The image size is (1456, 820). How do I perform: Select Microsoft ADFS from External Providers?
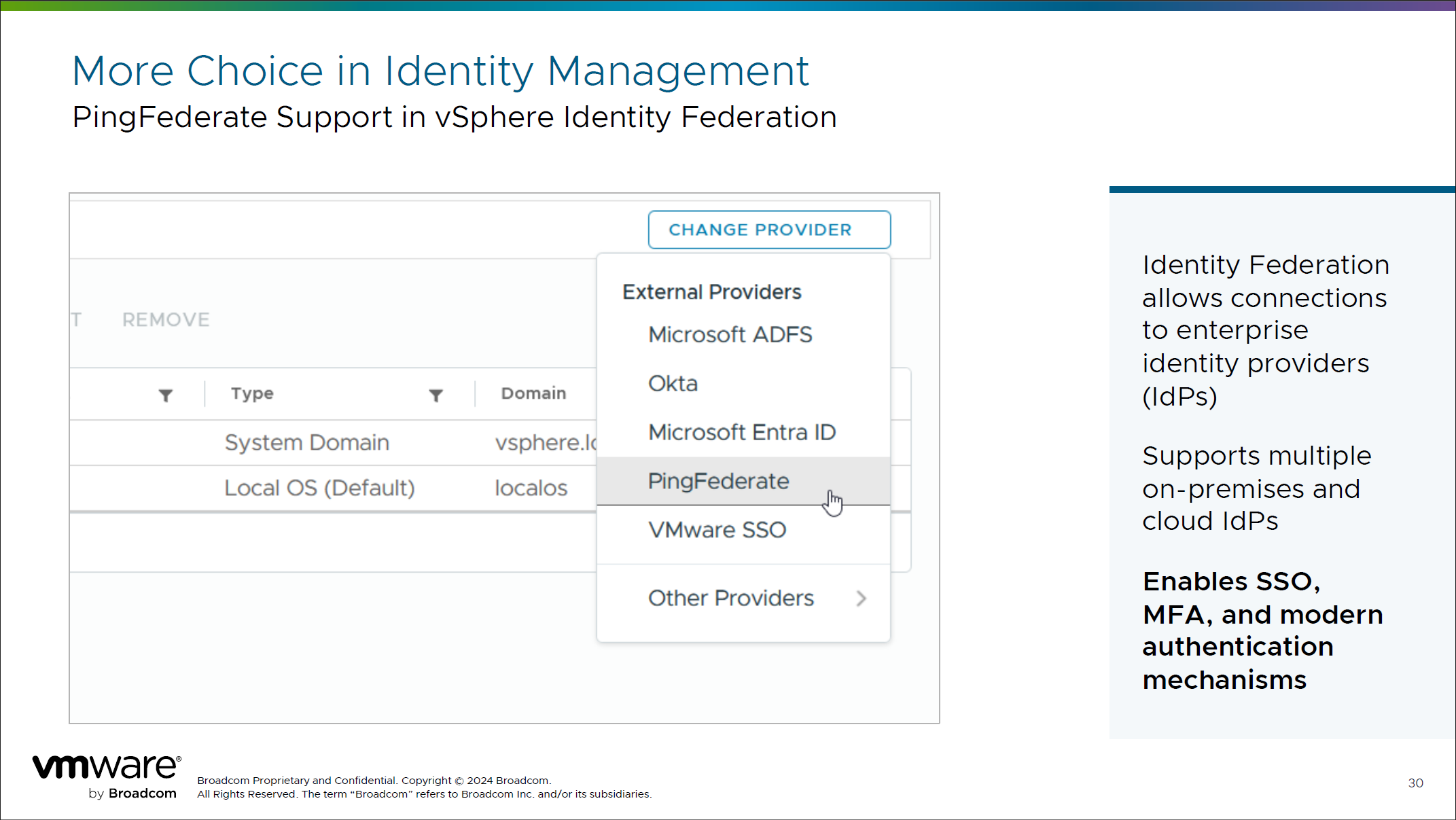coord(730,334)
